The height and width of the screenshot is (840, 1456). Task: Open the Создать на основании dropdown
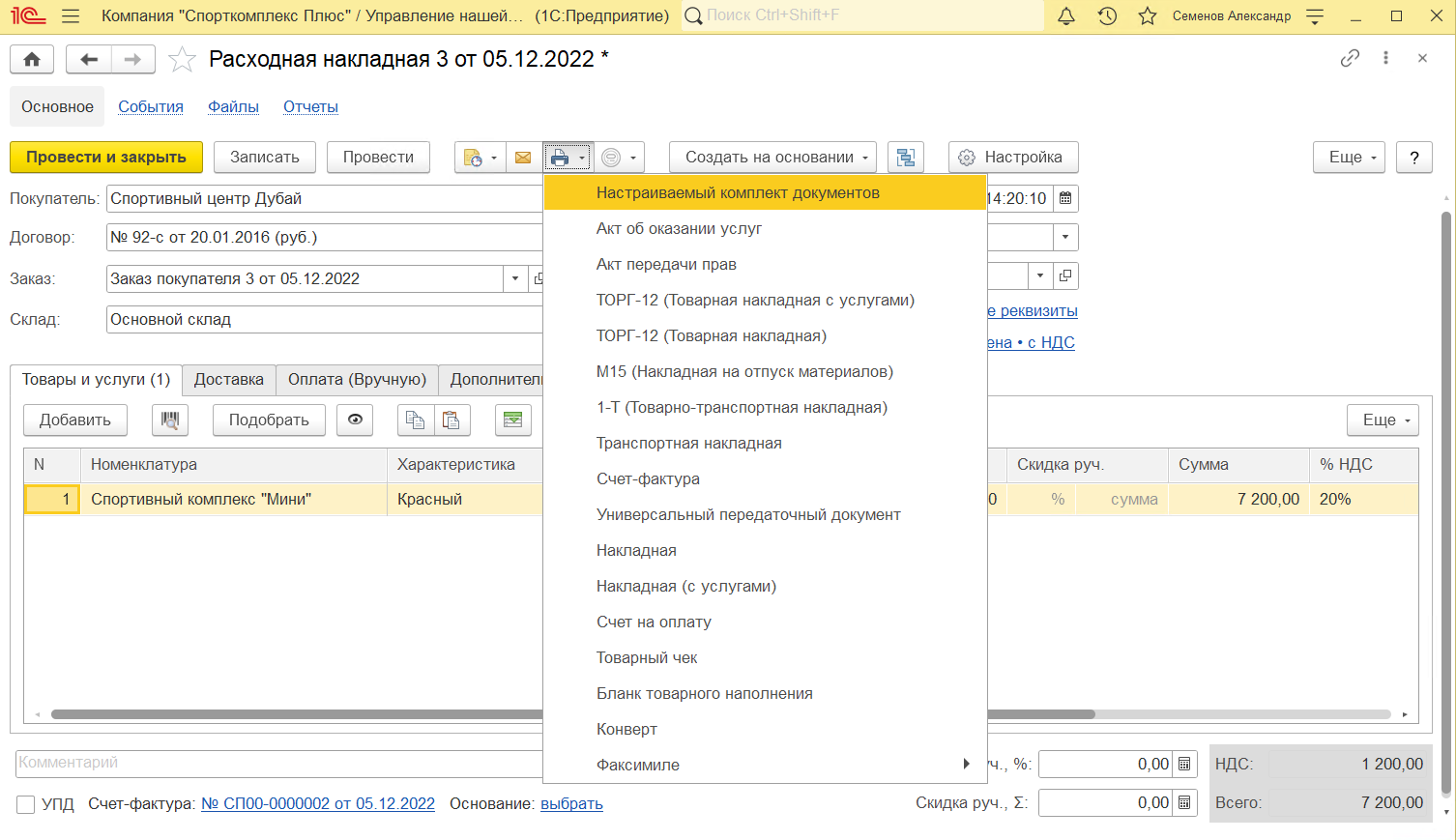[772, 158]
